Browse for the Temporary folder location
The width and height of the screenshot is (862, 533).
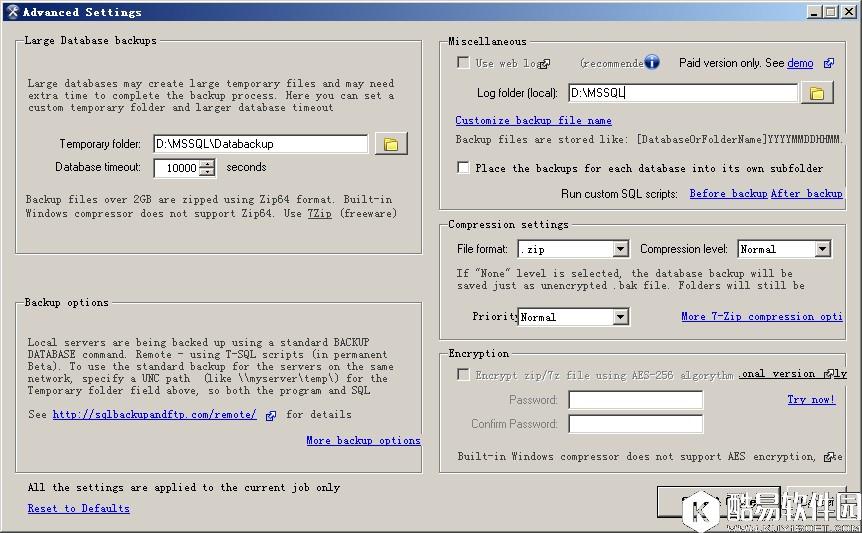pos(391,144)
